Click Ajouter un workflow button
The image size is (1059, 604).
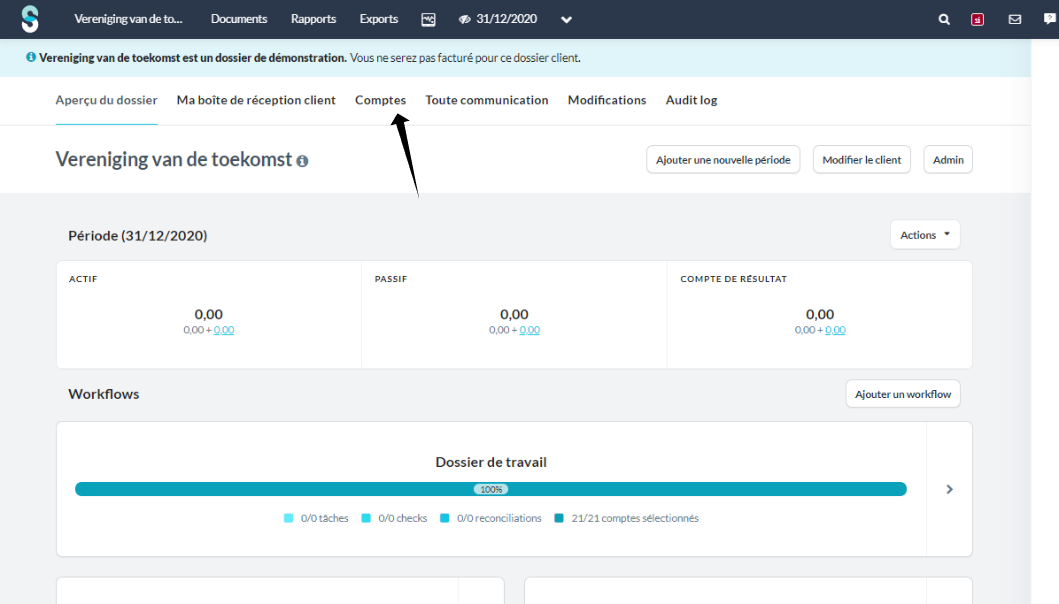(903, 394)
